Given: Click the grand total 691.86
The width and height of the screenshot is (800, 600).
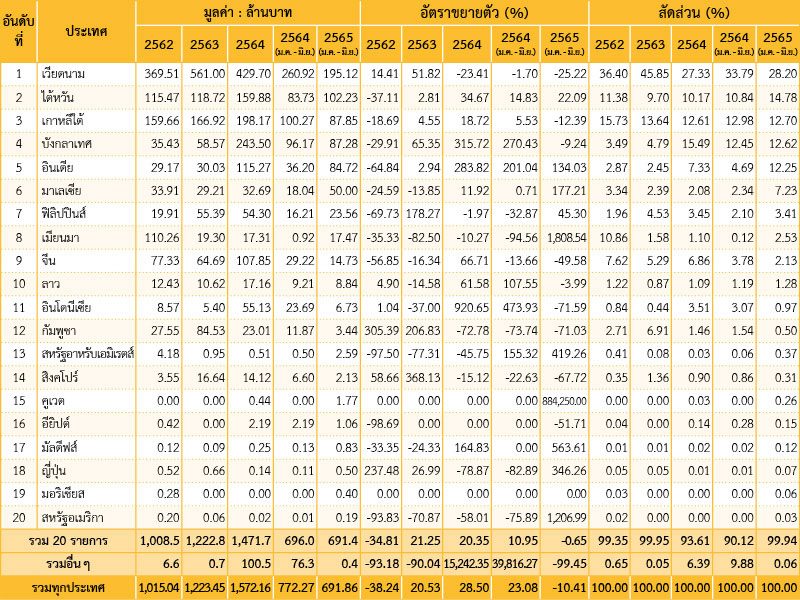Looking at the screenshot, I should [x=340, y=588].
